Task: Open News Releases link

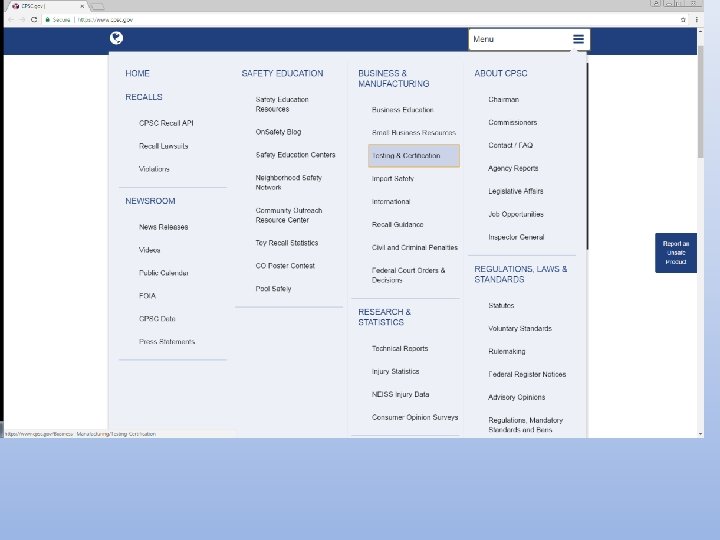Action: [x=163, y=227]
